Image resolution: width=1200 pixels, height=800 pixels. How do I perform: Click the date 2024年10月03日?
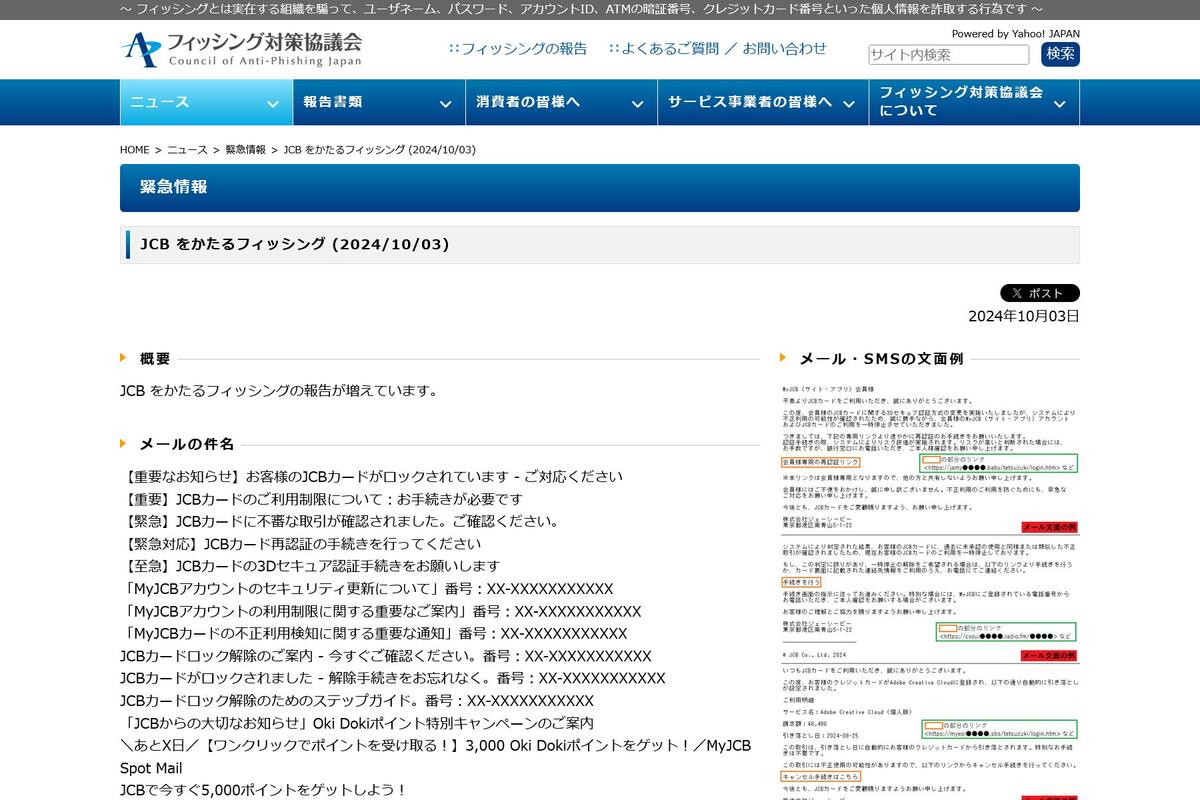tap(1024, 316)
